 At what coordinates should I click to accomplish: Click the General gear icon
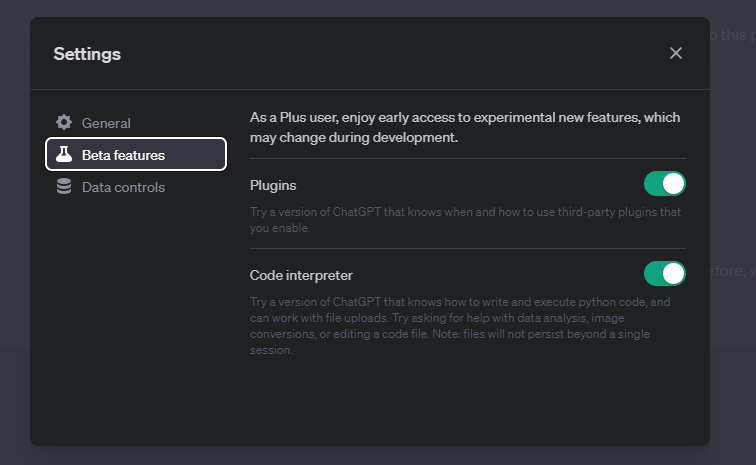(x=64, y=123)
